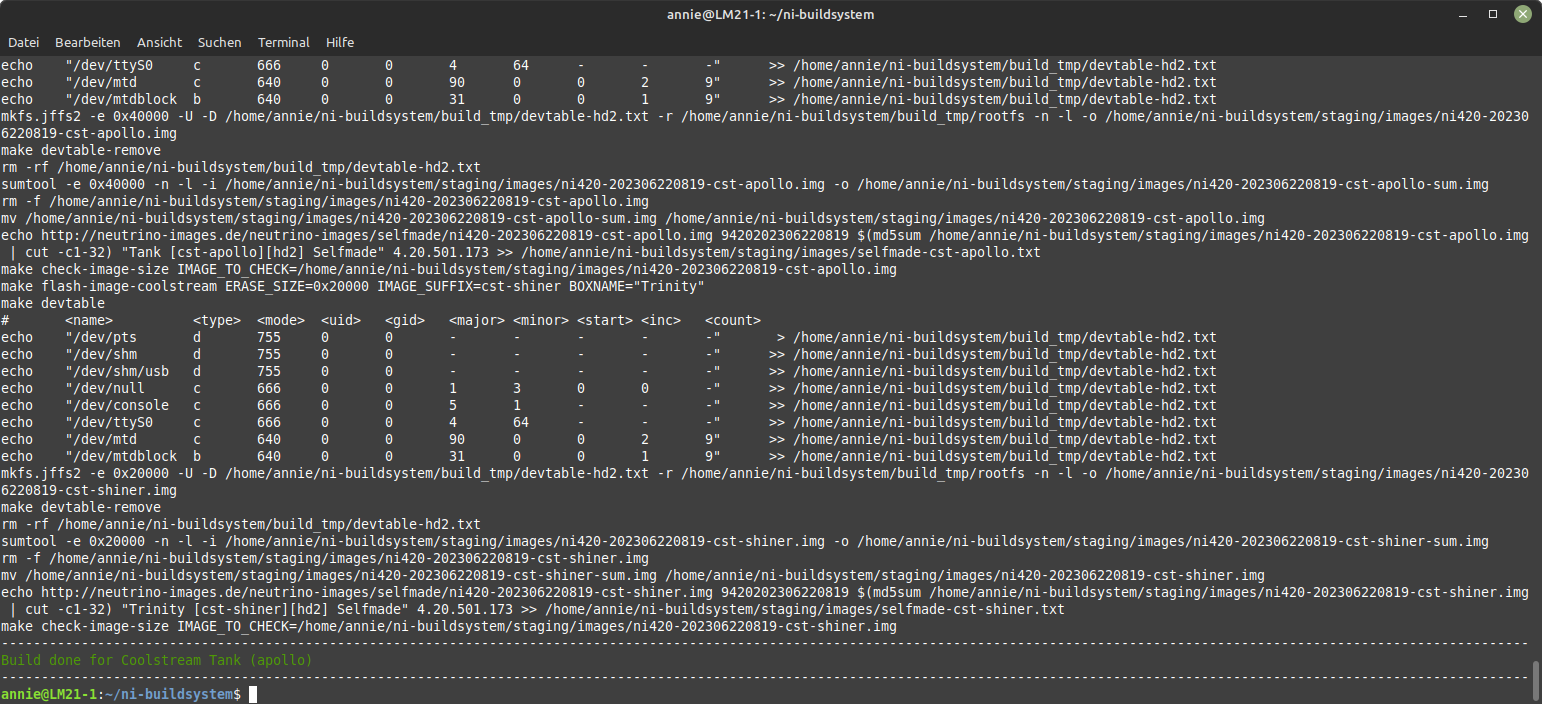Open the Hilfe menu
The height and width of the screenshot is (704, 1542).
click(340, 43)
